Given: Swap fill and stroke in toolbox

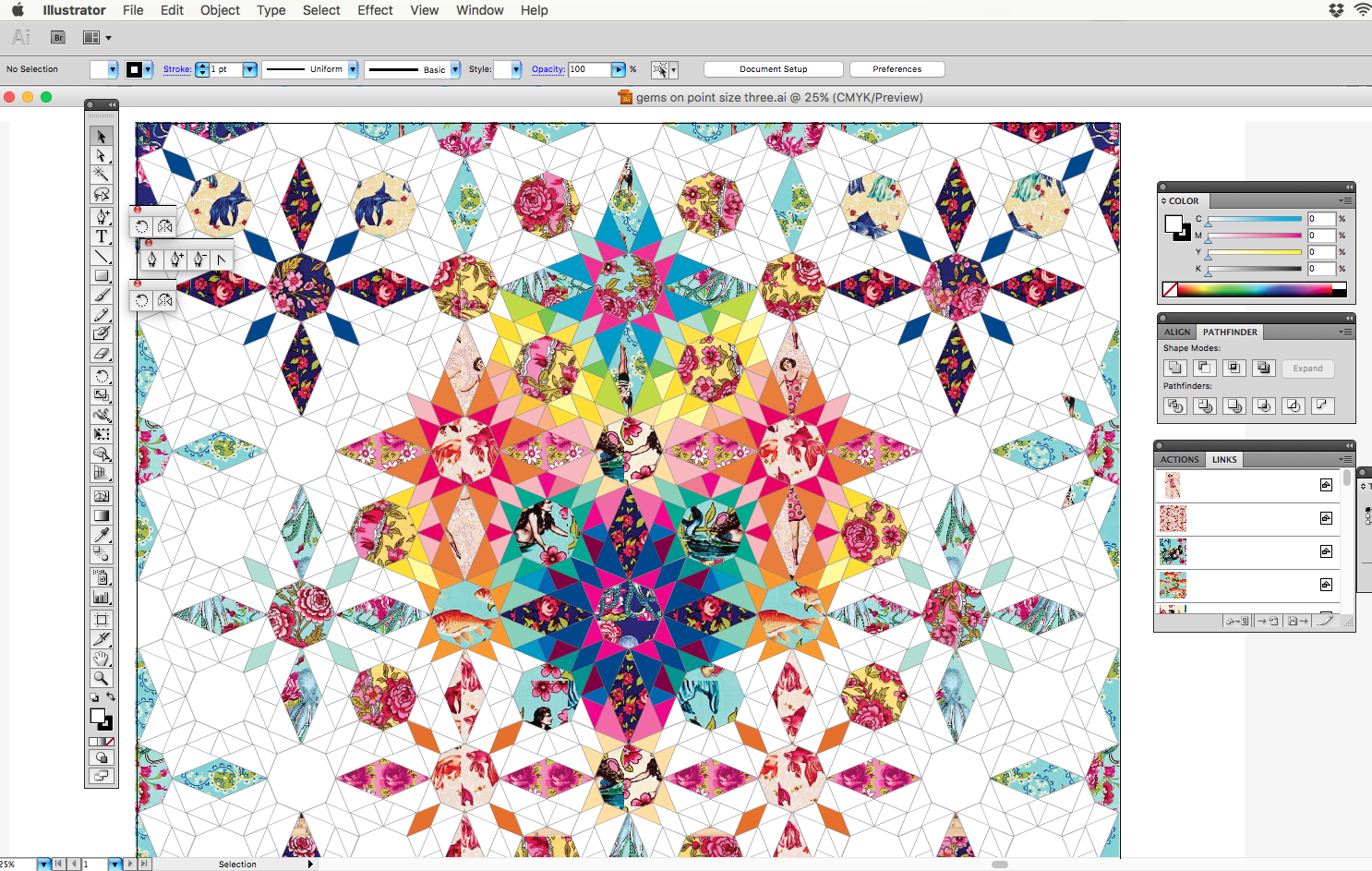Looking at the screenshot, I should [x=111, y=697].
